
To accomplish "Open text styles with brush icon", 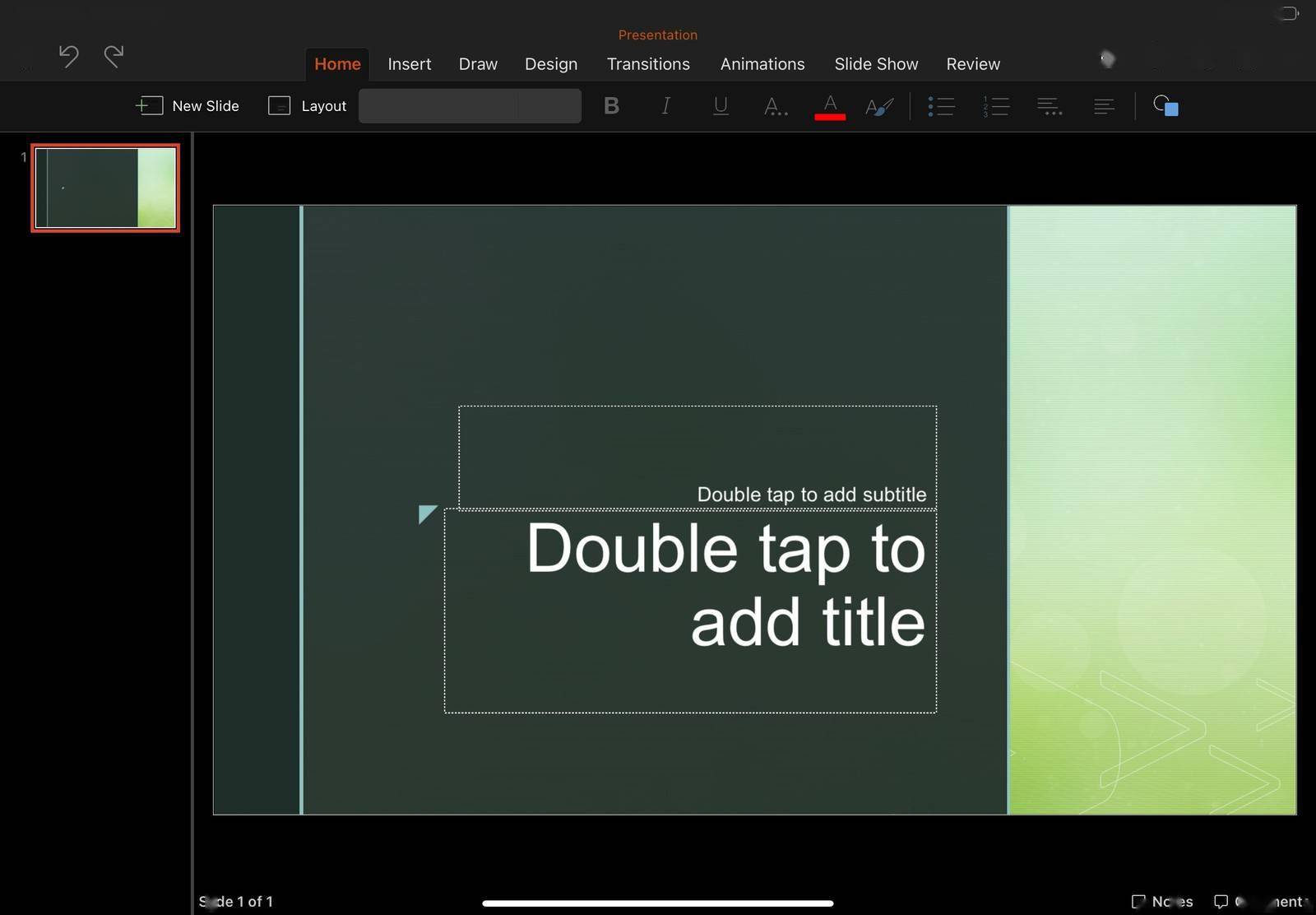I will point(879,106).
